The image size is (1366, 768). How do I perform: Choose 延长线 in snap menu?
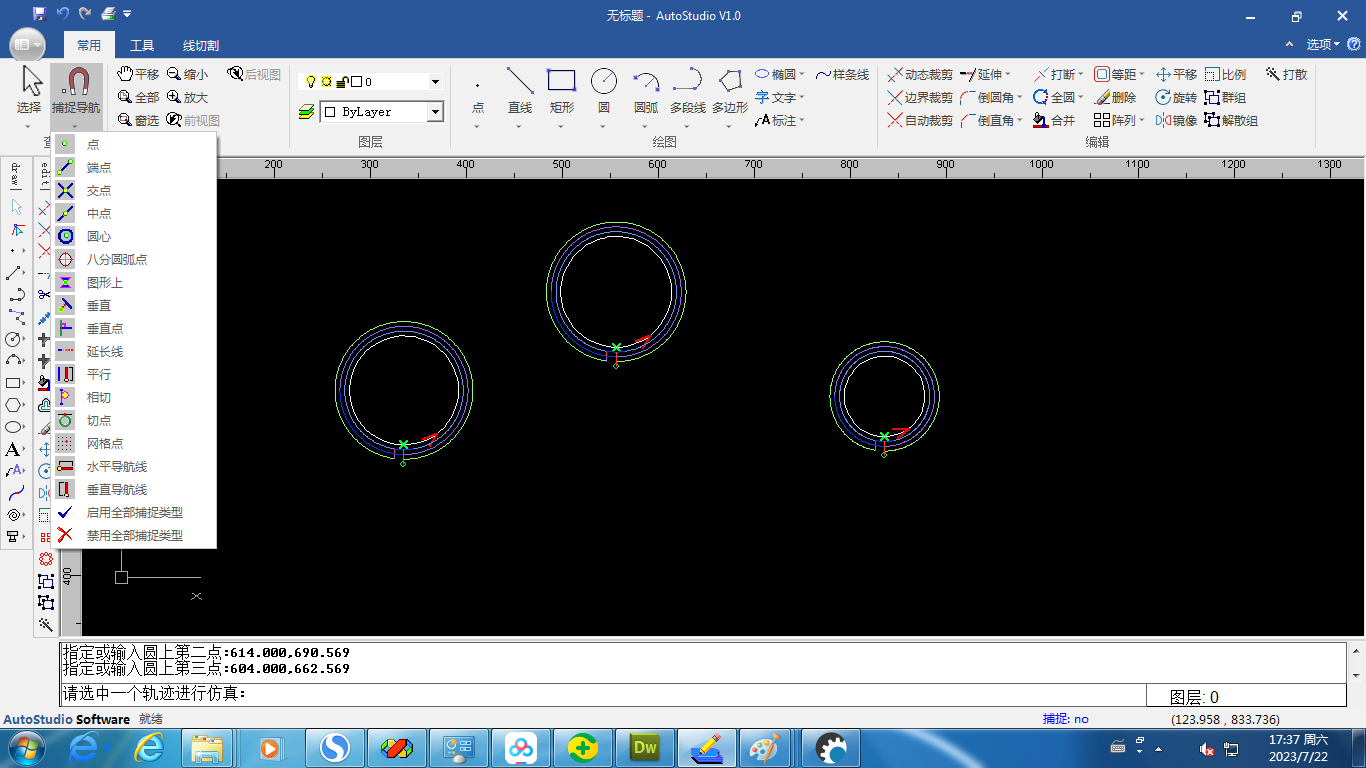(x=134, y=351)
